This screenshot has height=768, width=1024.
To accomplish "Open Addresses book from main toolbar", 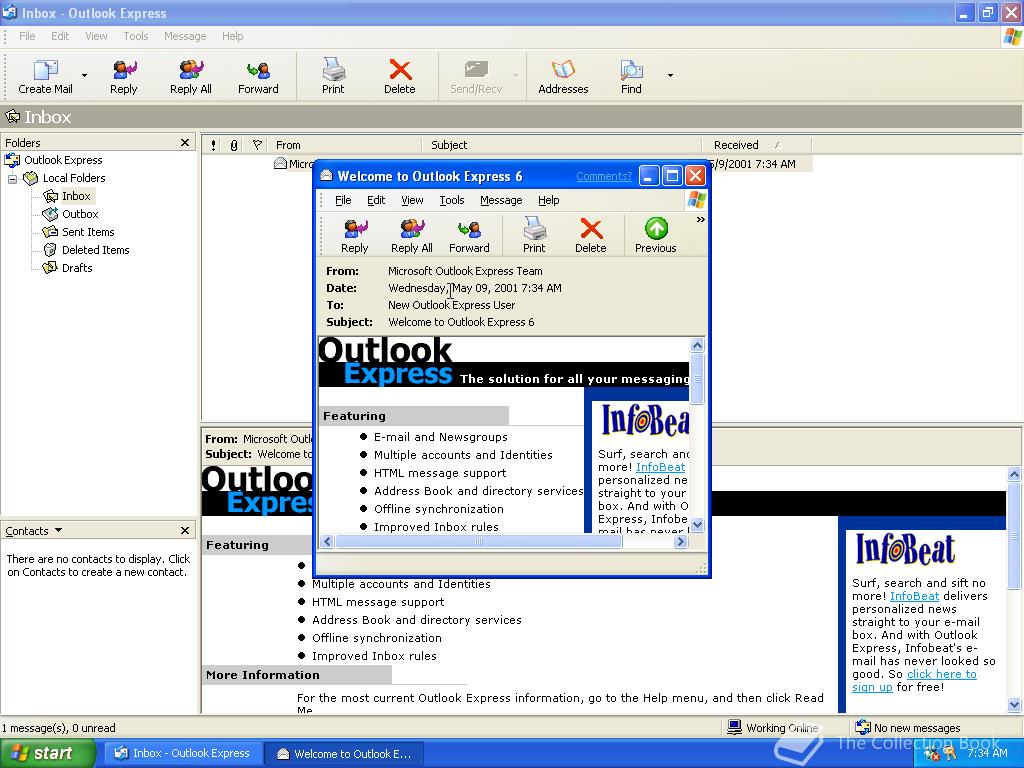I will pos(563,76).
